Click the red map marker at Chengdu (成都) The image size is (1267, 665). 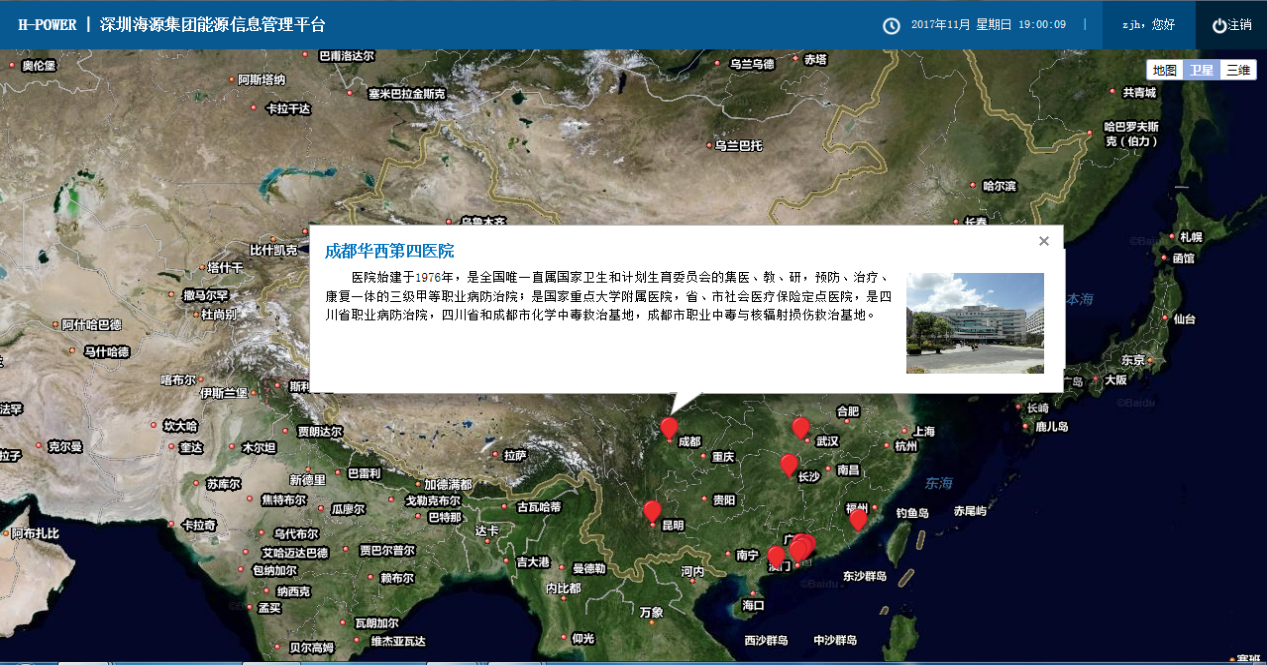[x=669, y=428]
